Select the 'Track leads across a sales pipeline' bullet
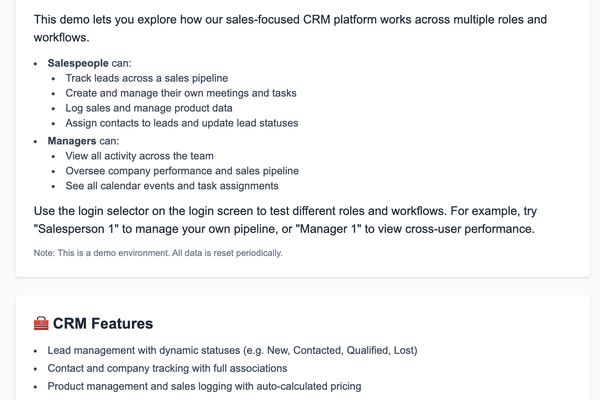The image size is (600, 400). click(x=147, y=78)
